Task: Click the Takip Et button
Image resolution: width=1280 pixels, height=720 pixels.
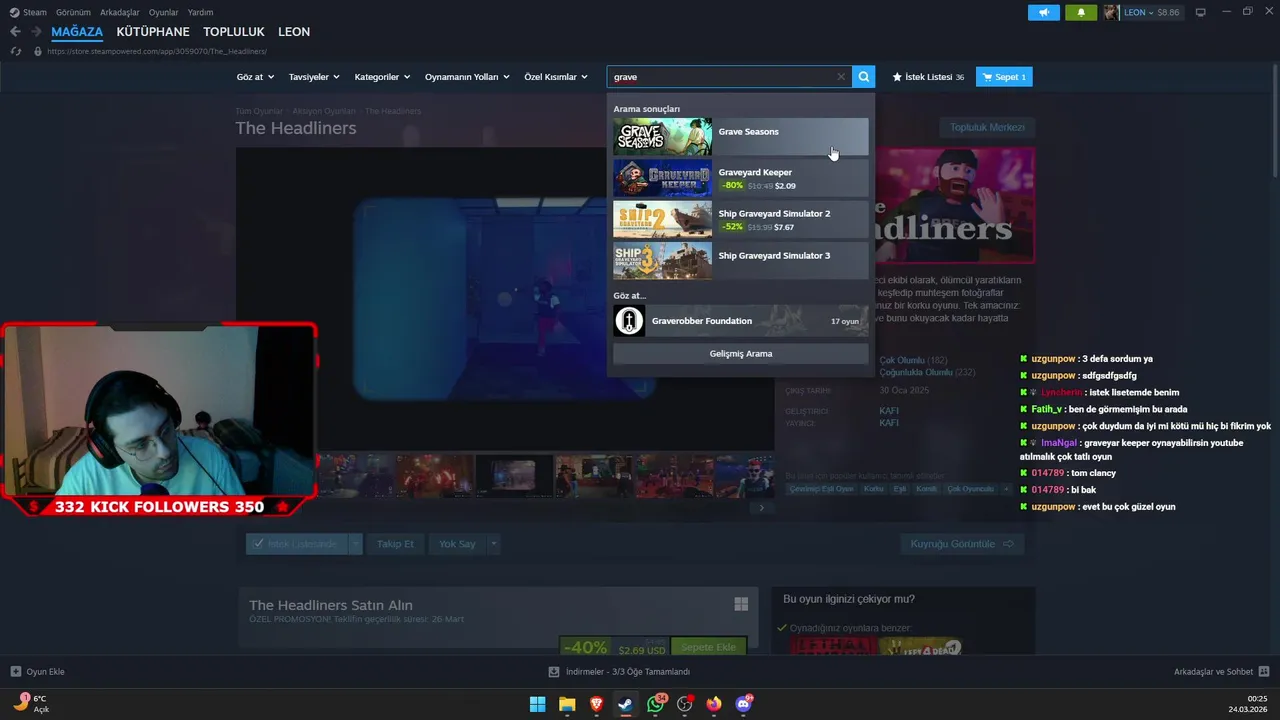Action: point(395,544)
